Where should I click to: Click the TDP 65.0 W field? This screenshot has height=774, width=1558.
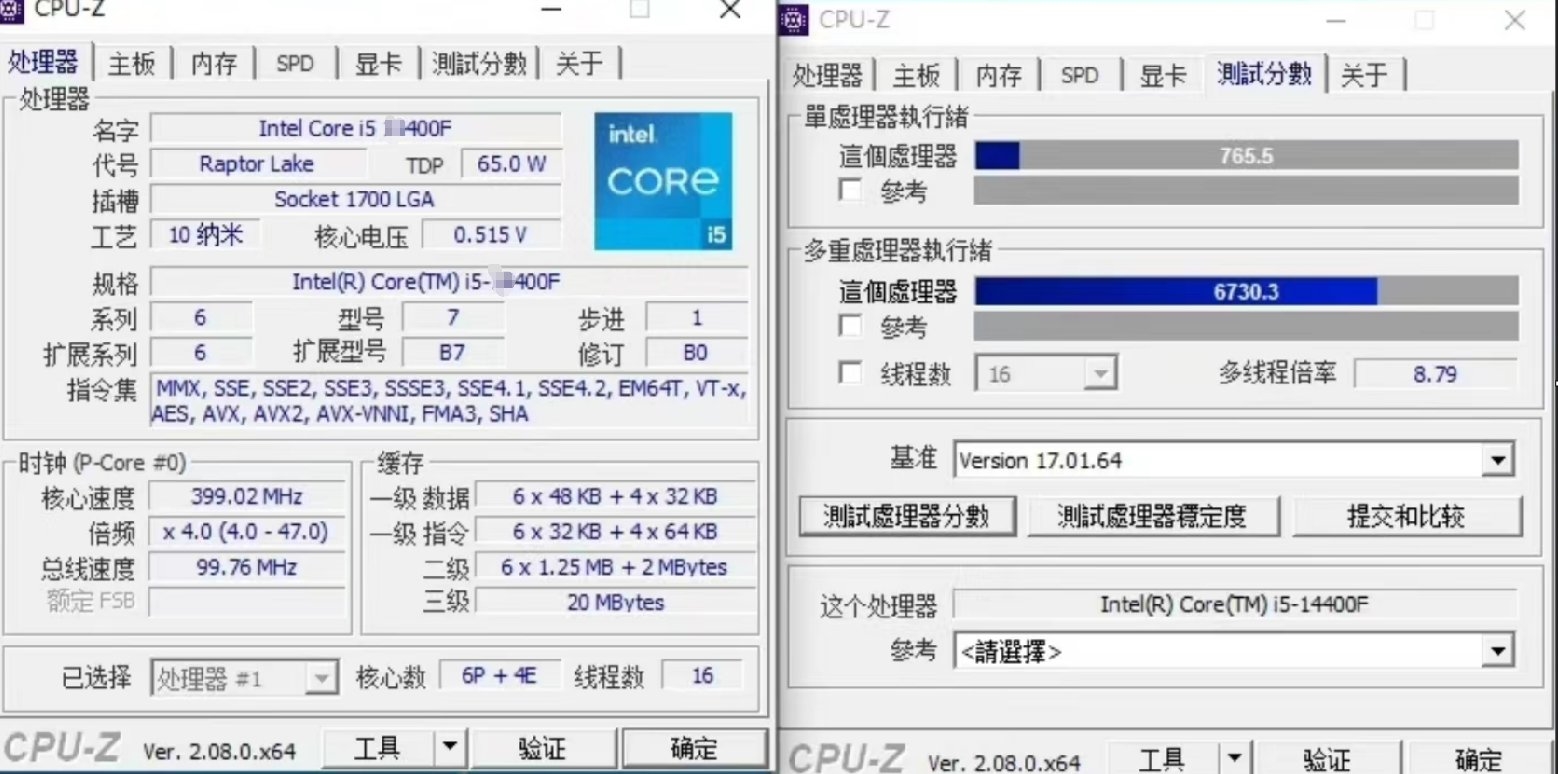click(x=512, y=164)
